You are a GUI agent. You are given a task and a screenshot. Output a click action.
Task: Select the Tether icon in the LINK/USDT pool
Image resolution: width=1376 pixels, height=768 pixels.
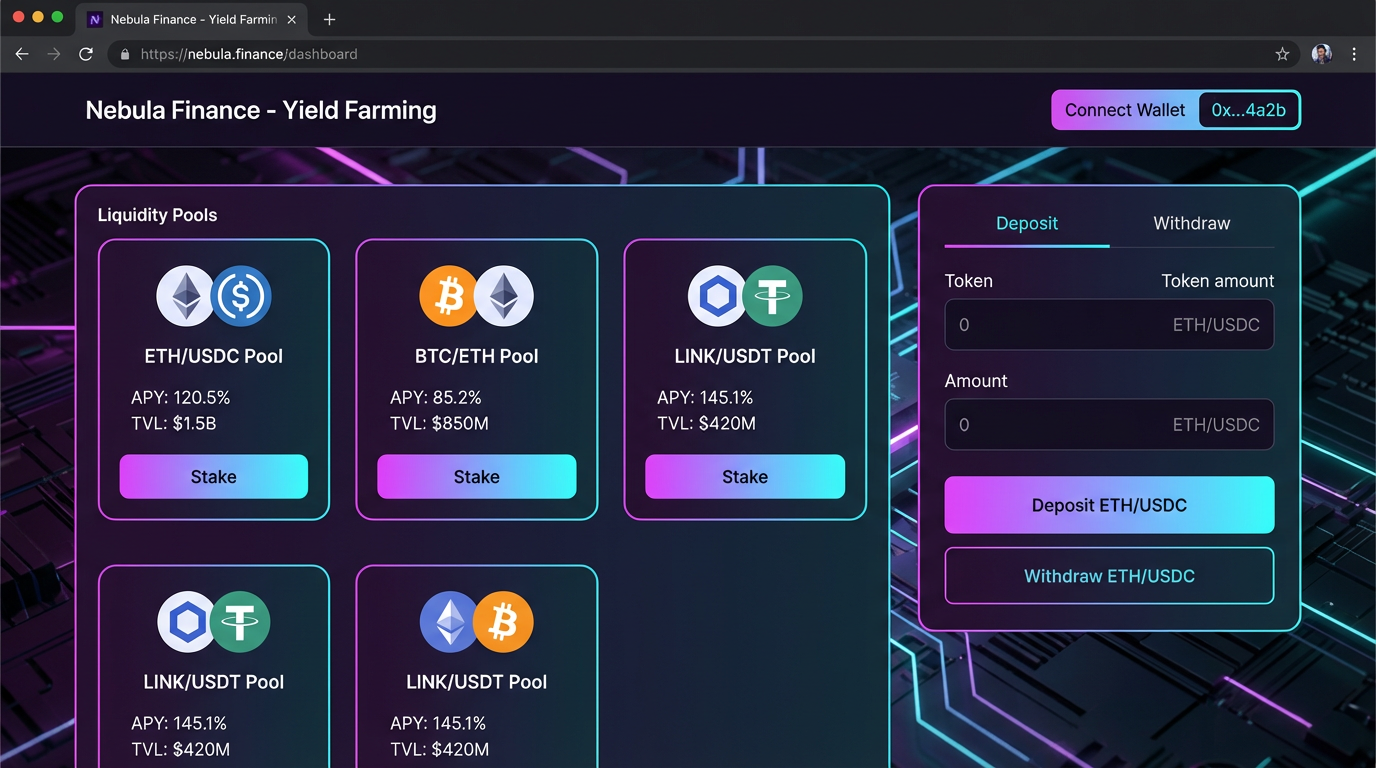pos(773,295)
